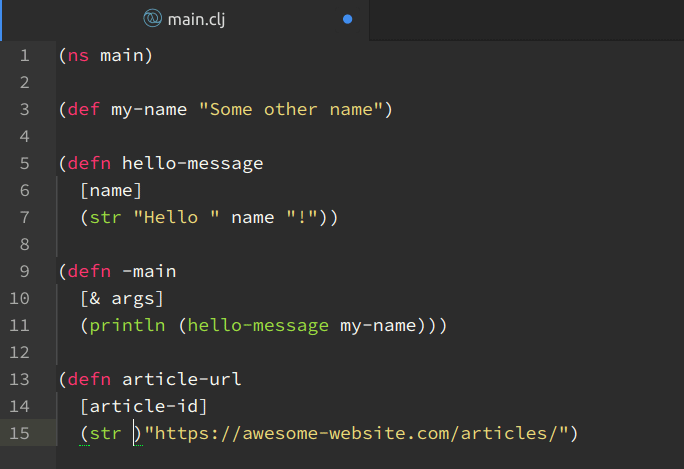The height and width of the screenshot is (469, 684).
Task: Click line number 15 in the gutter
Action: pos(19,434)
